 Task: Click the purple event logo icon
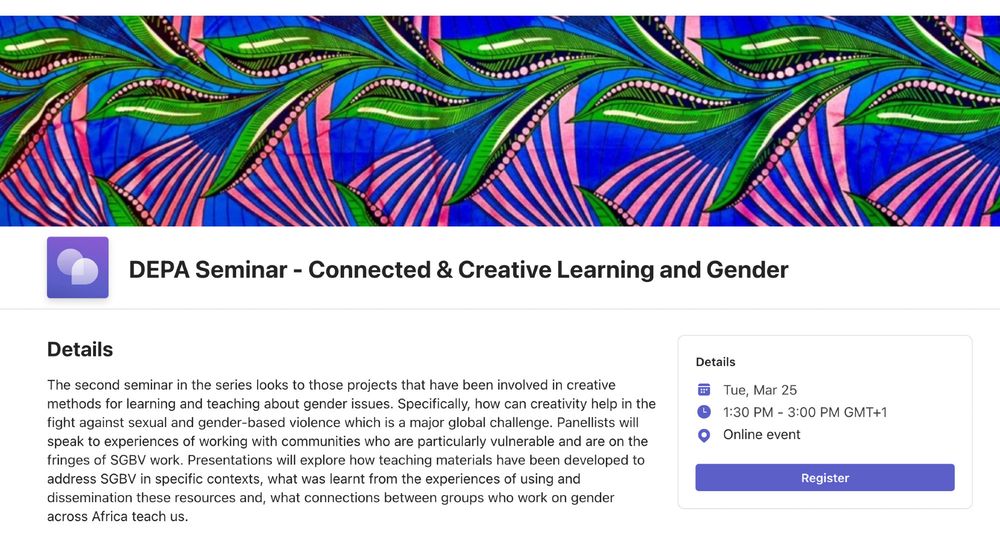click(78, 268)
